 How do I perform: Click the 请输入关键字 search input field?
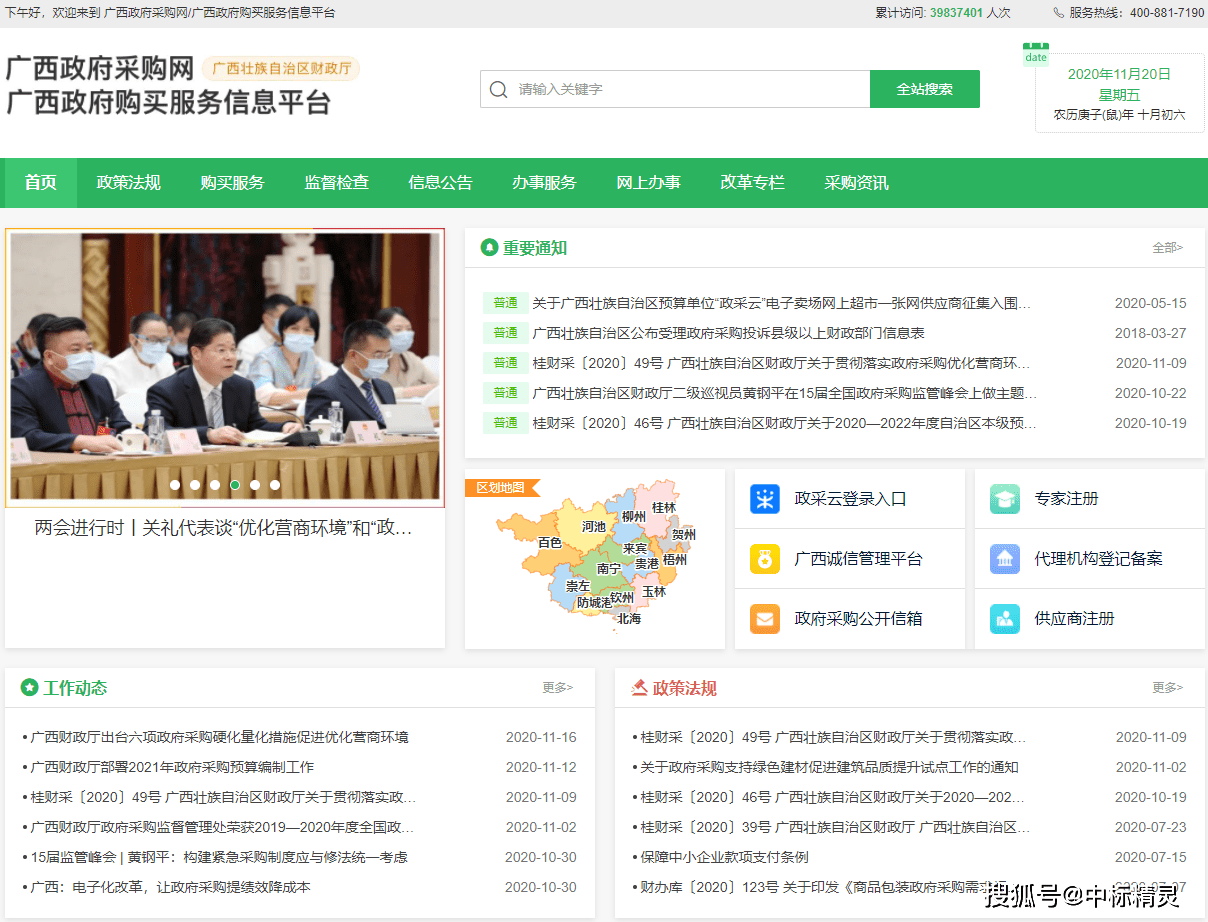[x=690, y=90]
